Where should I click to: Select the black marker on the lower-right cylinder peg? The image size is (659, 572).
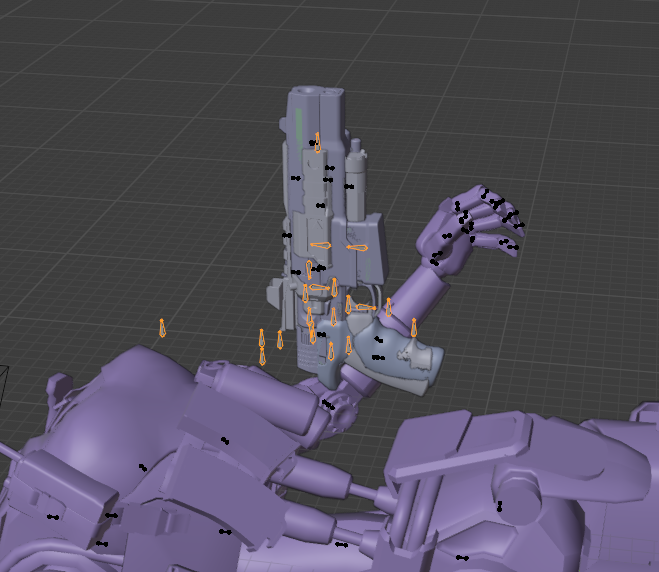pos(499,506)
